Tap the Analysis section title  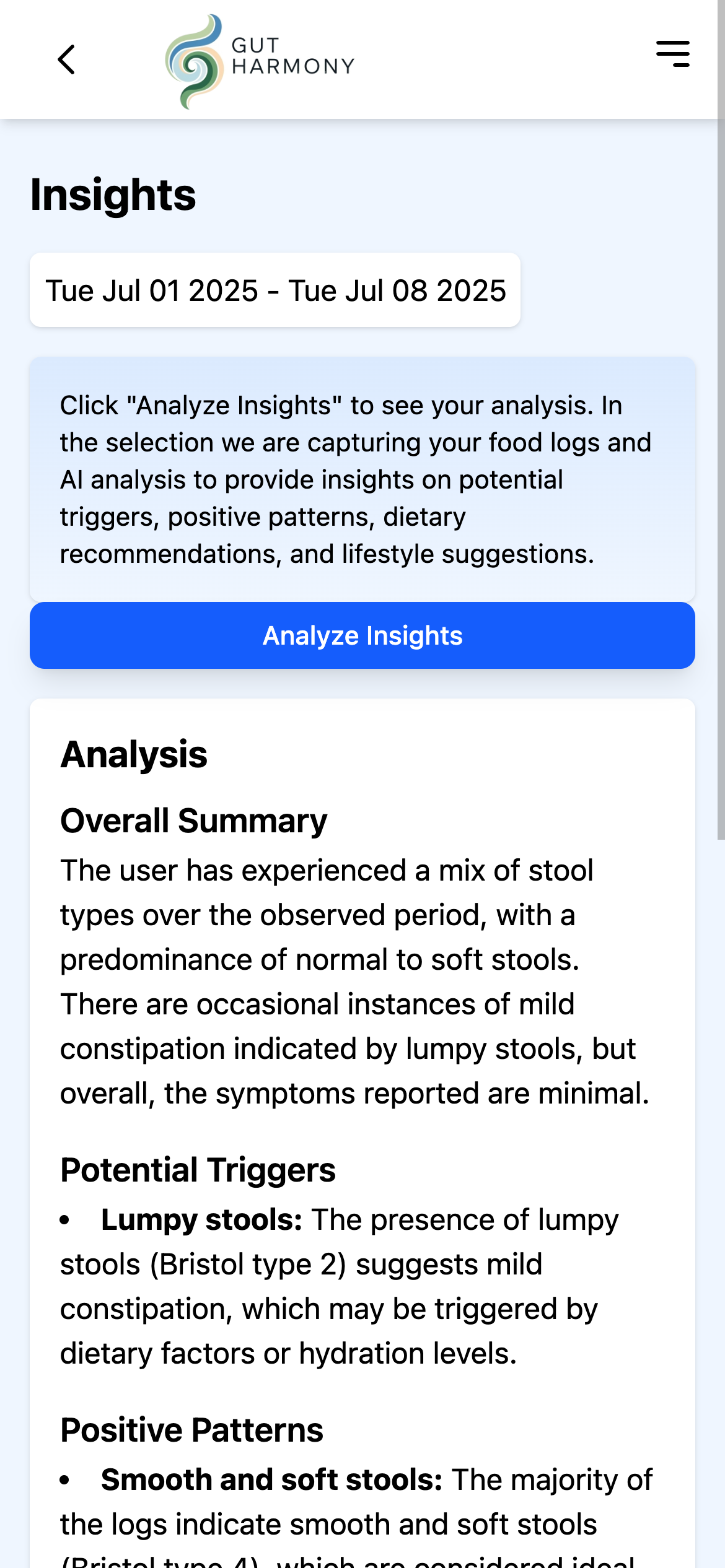pos(134,754)
